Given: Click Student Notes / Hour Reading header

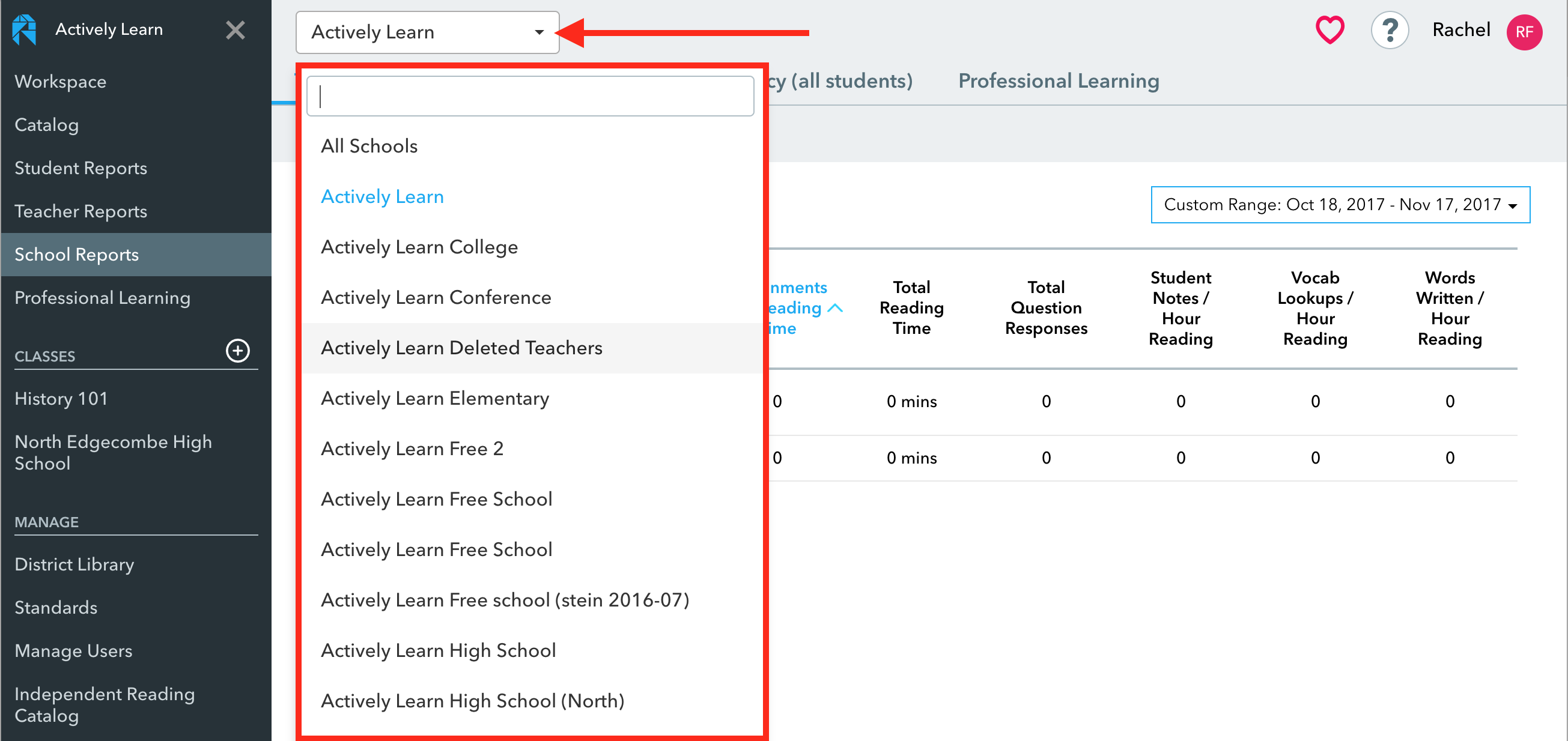Looking at the screenshot, I should pyautogui.click(x=1181, y=308).
